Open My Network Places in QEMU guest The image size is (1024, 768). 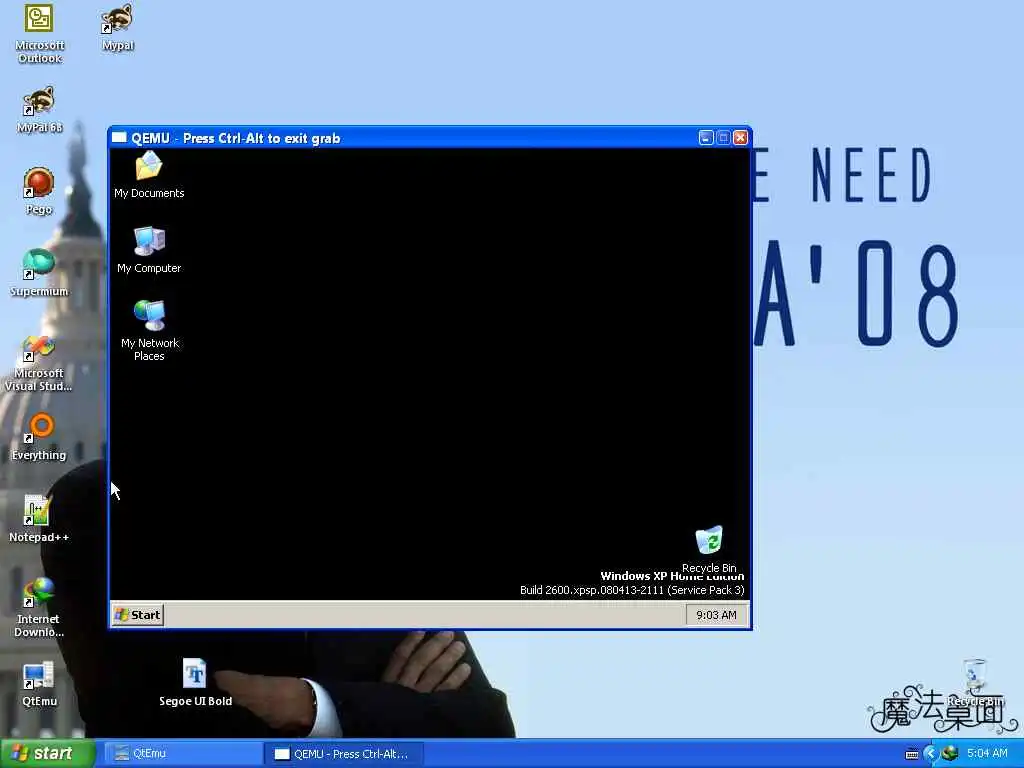coord(150,330)
